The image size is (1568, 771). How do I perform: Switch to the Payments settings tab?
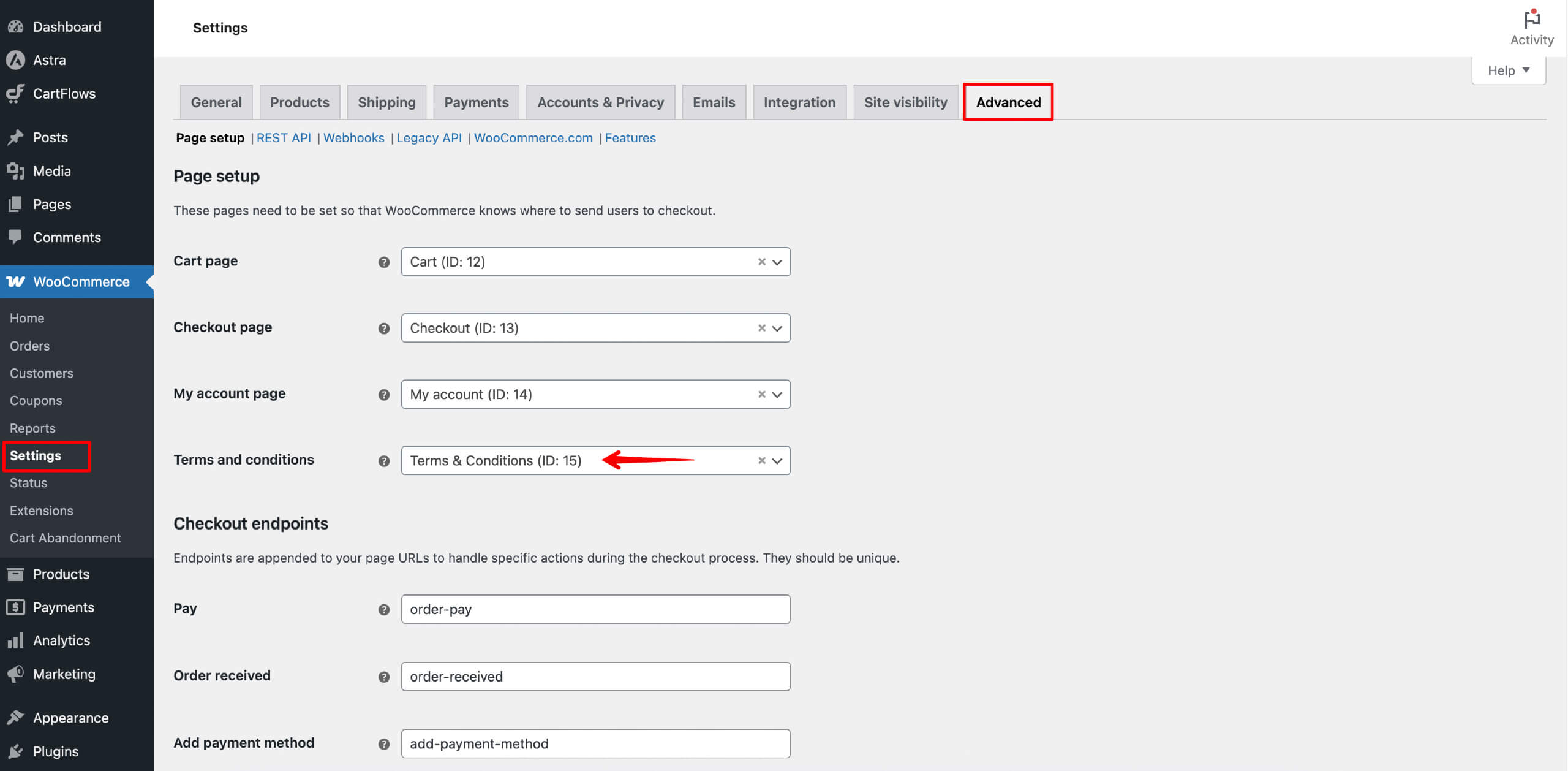pos(477,102)
